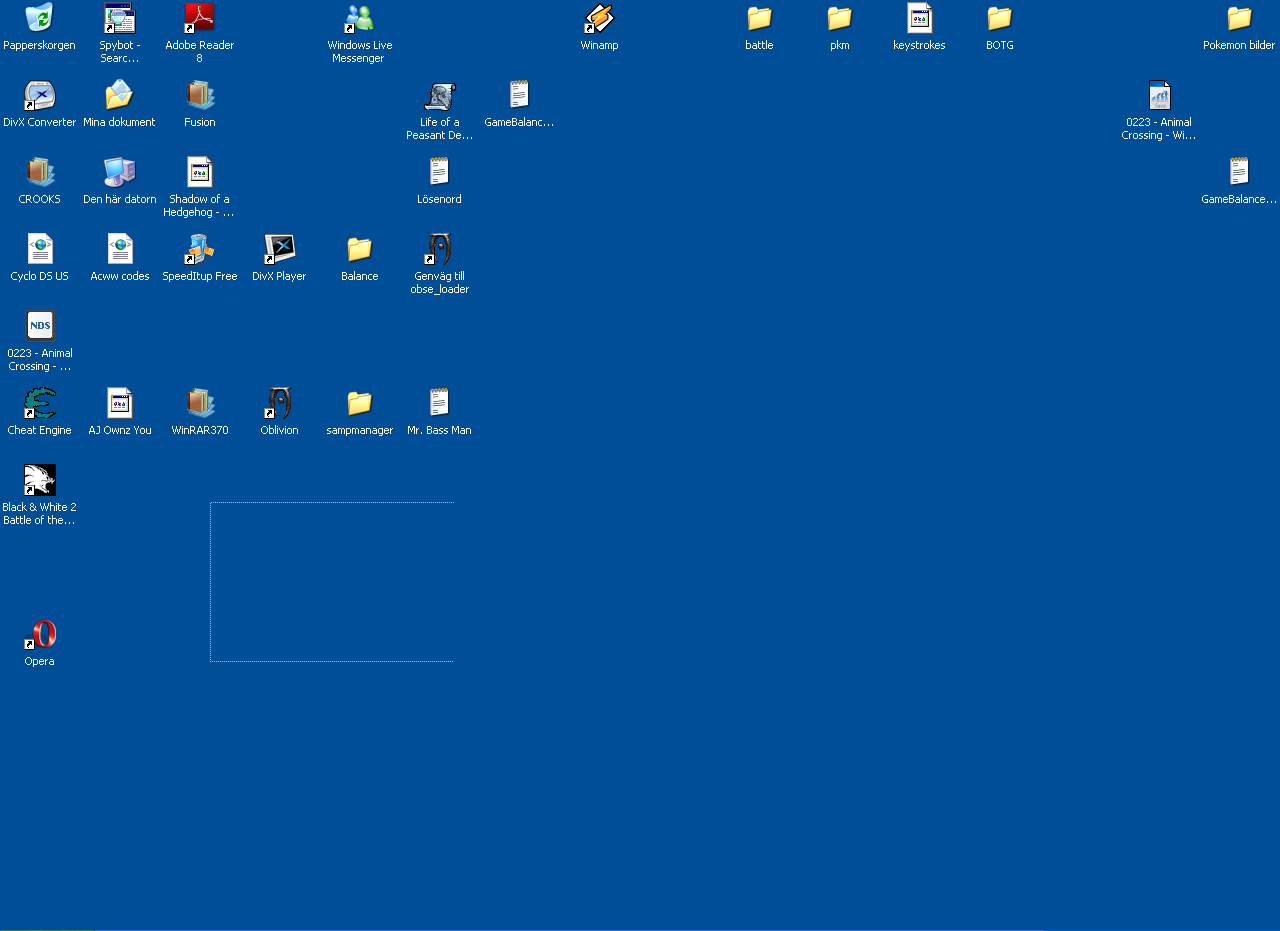The width and height of the screenshot is (1280, 931).
Task: Select the battle folder
Action: [759, 18]
